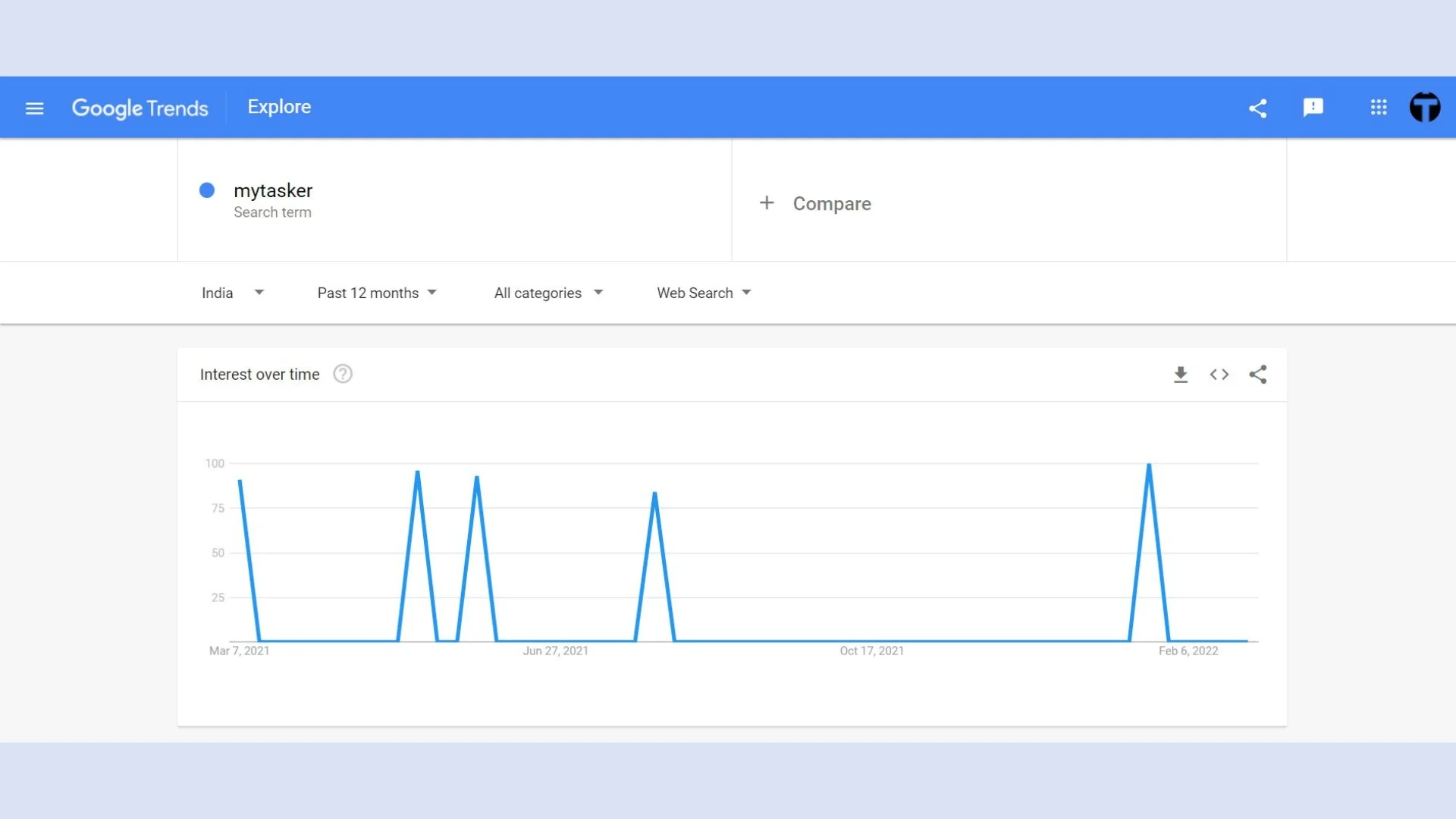
Task: Share the Interest over time chart
Action: pos(1258,375)
